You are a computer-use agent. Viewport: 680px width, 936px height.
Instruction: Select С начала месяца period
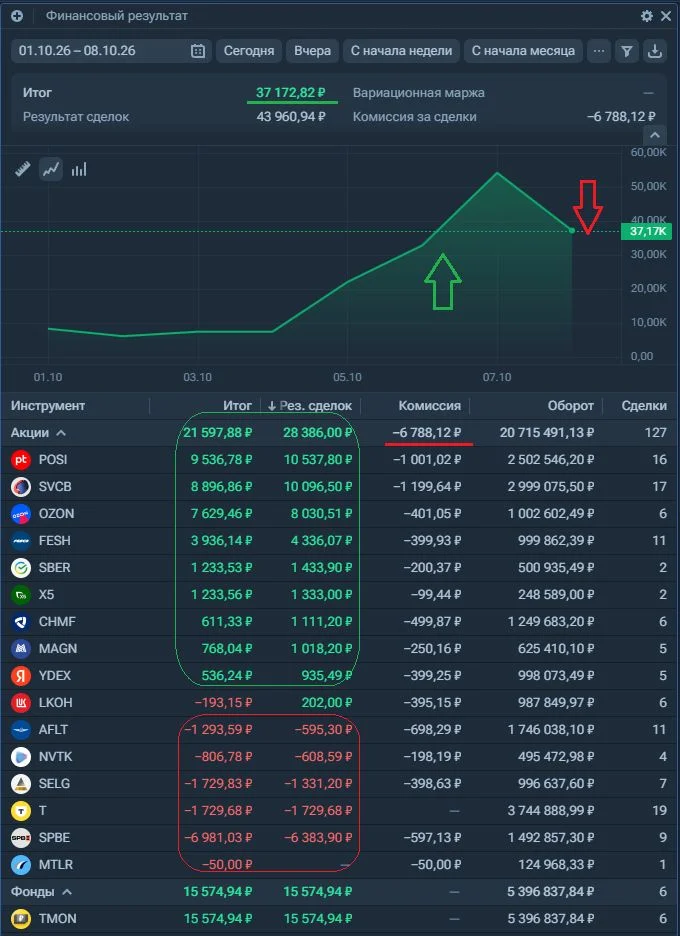pos(523,51)
